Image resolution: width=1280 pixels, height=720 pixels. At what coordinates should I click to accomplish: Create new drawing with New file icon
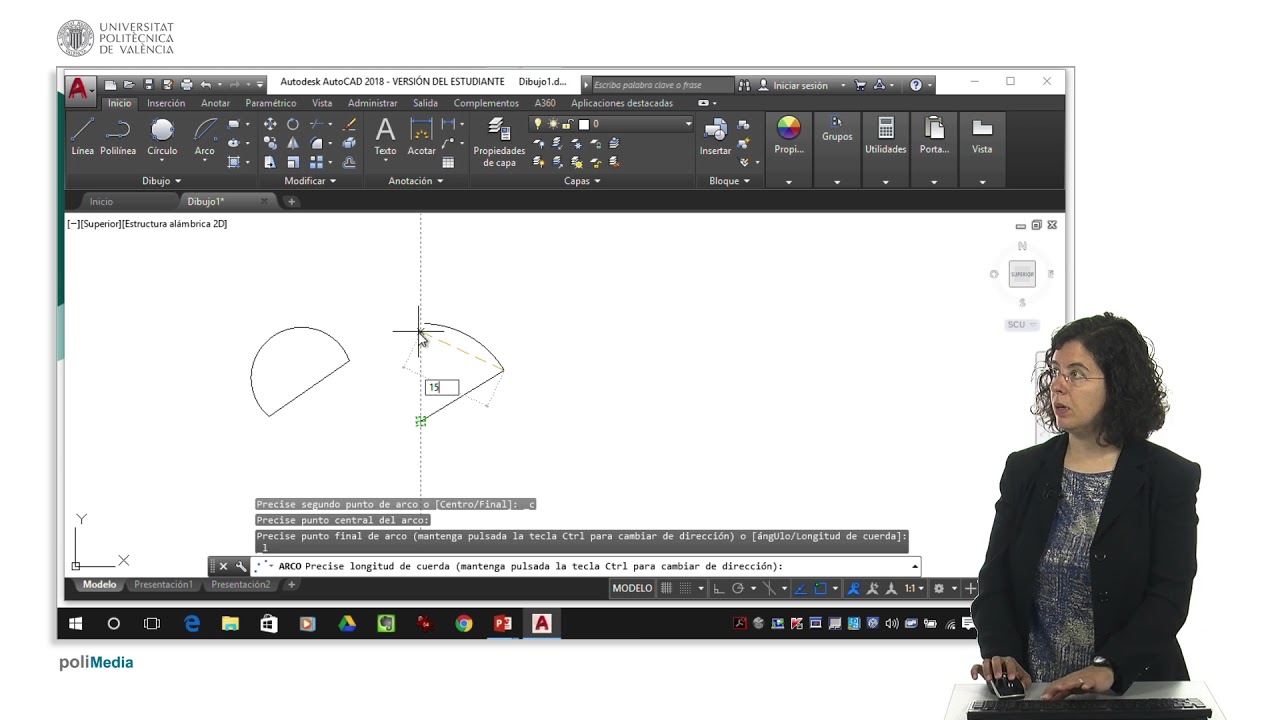(x=110, y=85)
